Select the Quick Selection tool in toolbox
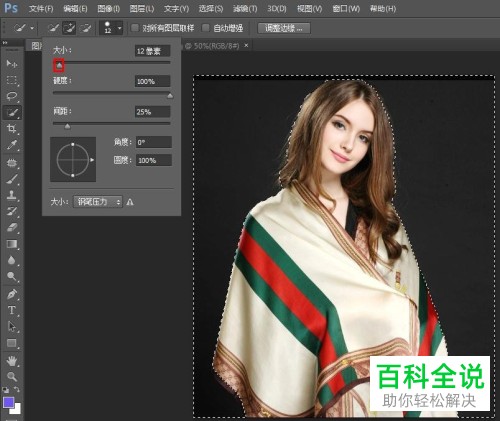Screen dimensions: 500x421 coord(12,113)
